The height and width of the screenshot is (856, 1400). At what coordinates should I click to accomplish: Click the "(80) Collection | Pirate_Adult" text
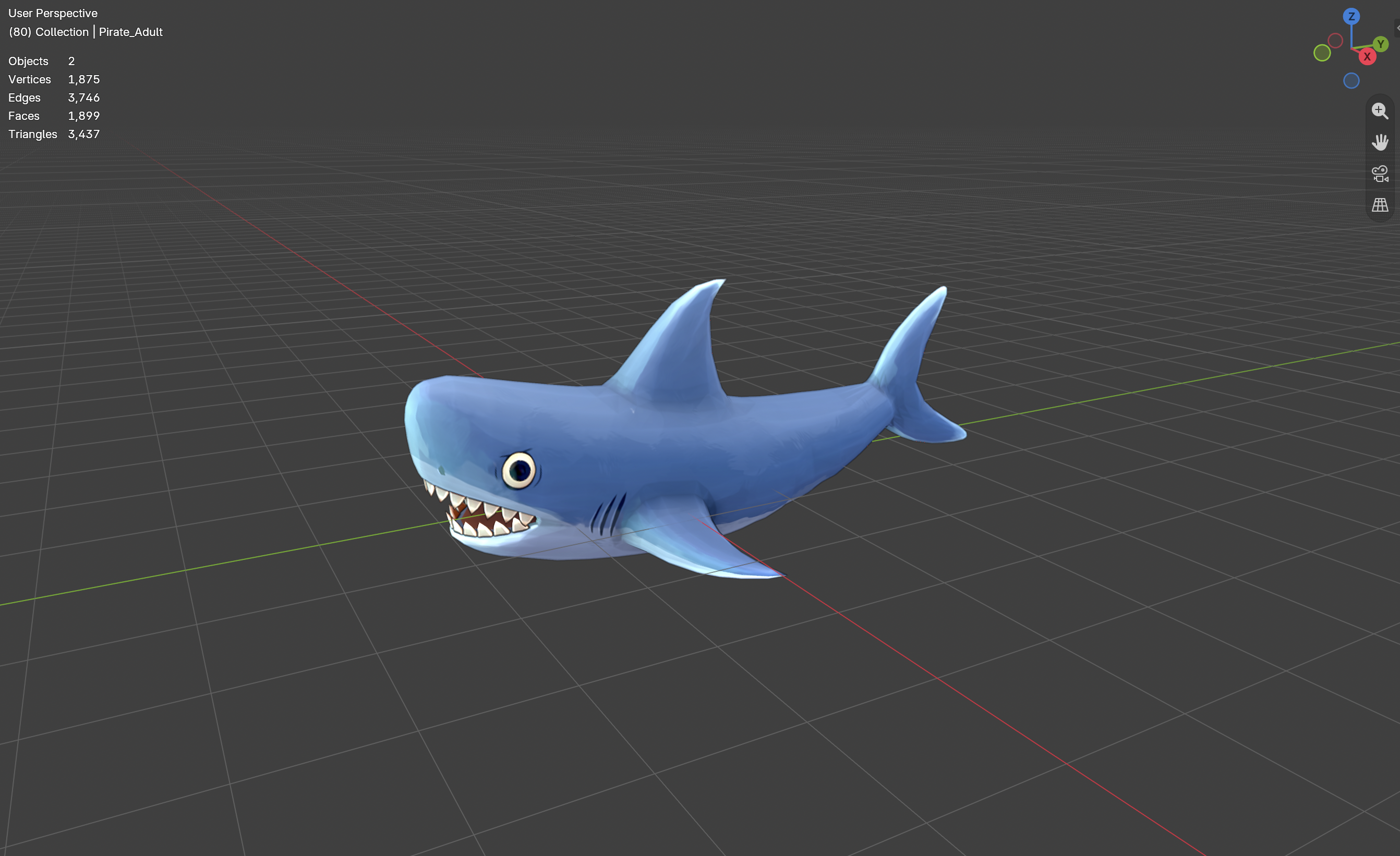tap(85, 32)
